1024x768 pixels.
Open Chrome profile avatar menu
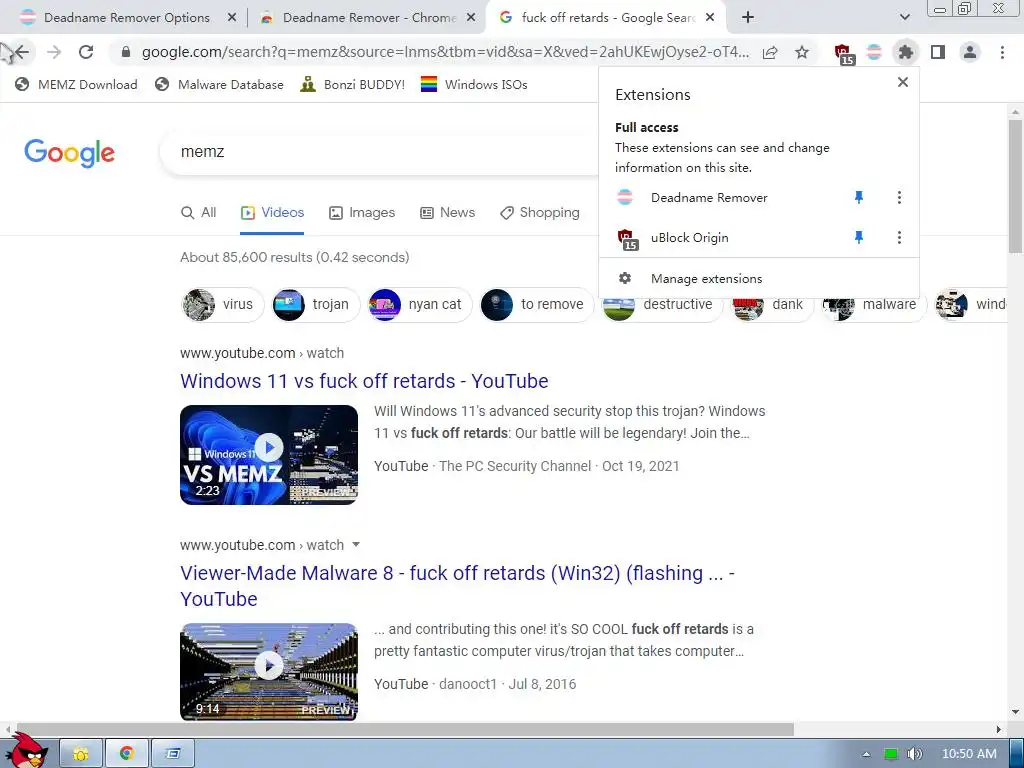970,52
